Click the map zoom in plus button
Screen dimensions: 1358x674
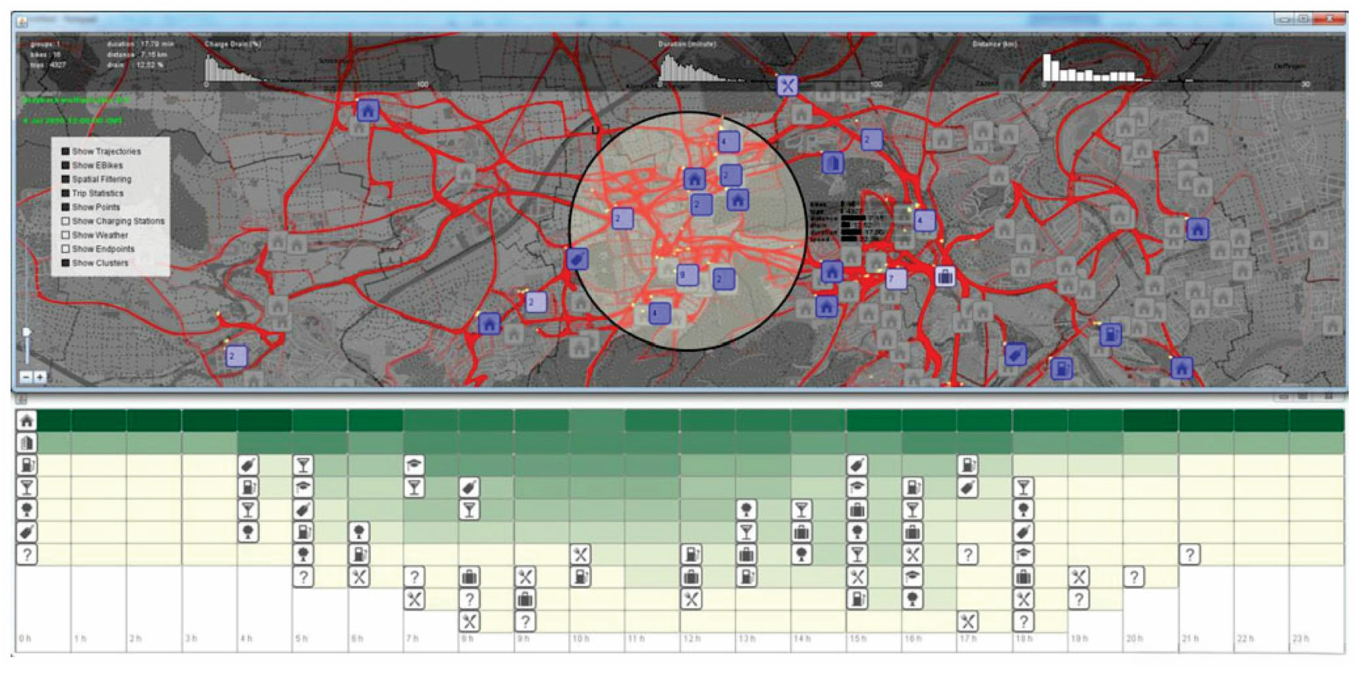click(x=40, y=377)
